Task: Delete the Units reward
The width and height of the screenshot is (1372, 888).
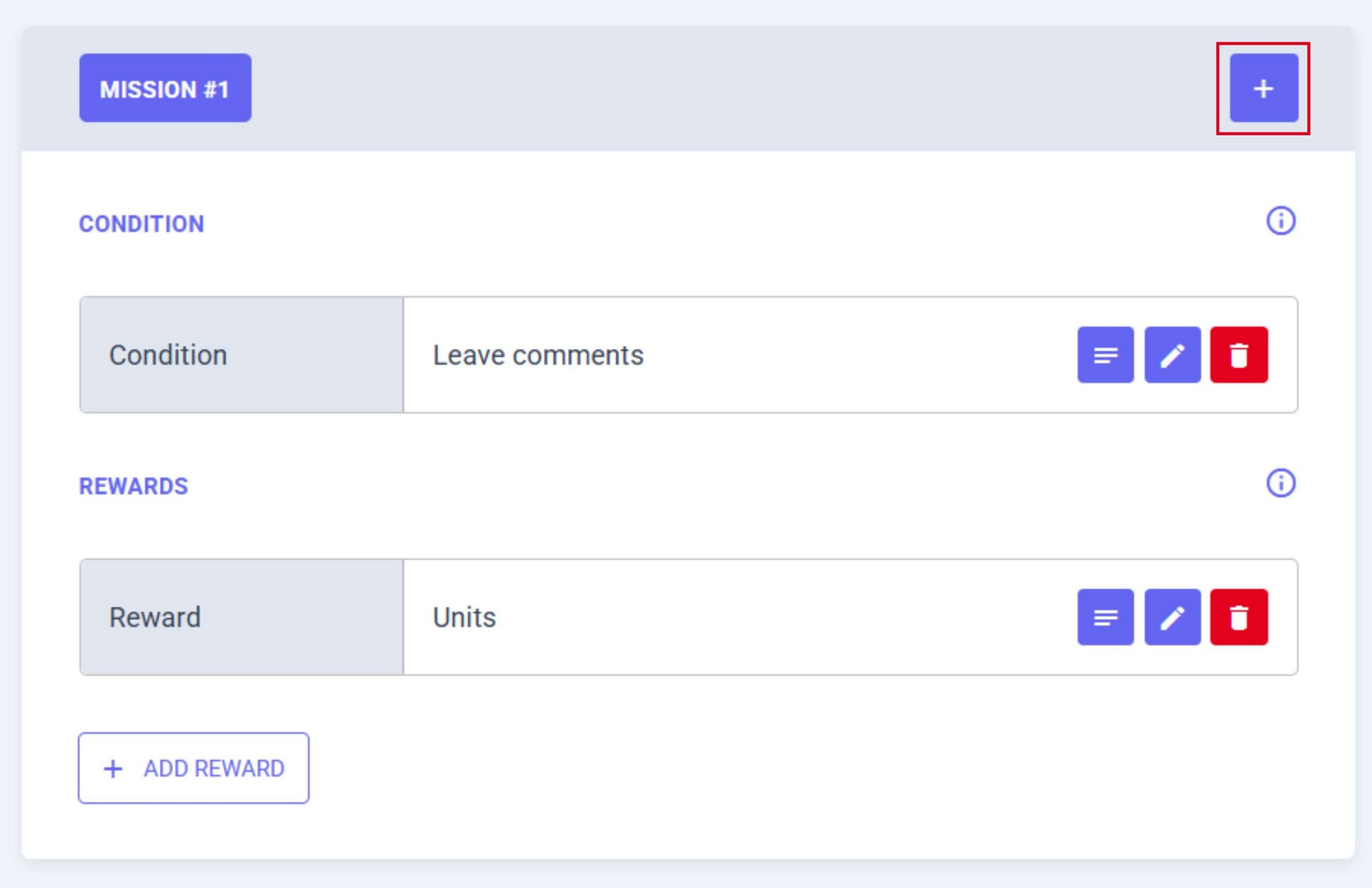Action: click(1238, 617)
